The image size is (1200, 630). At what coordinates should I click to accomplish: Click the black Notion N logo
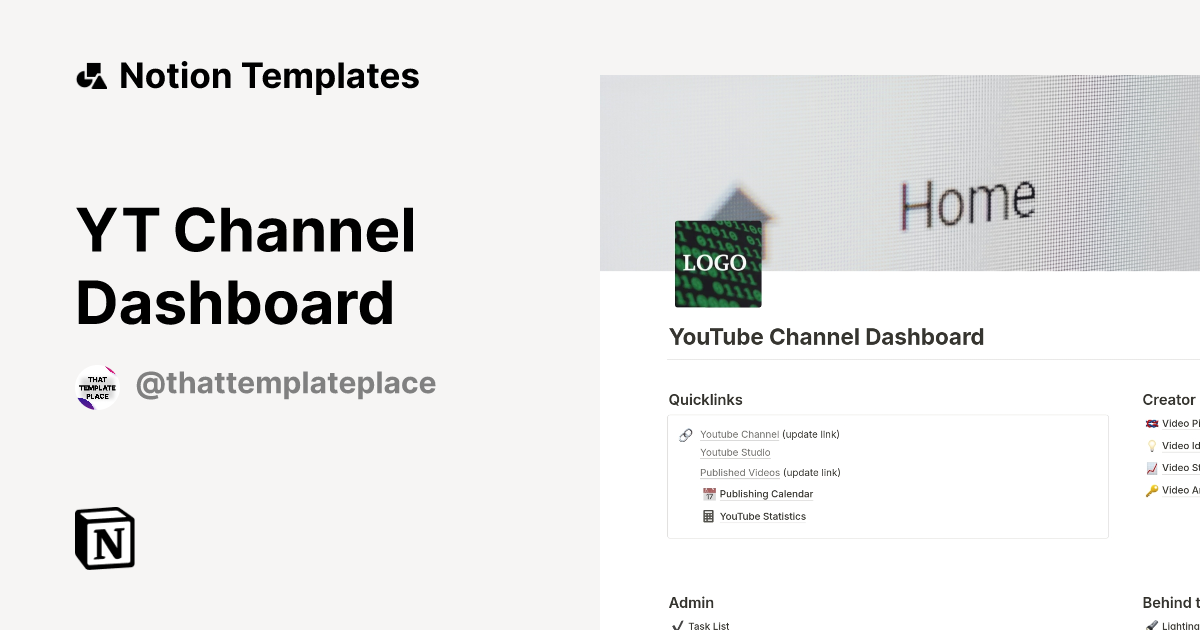pyautogui.click(x=103, y=538)
